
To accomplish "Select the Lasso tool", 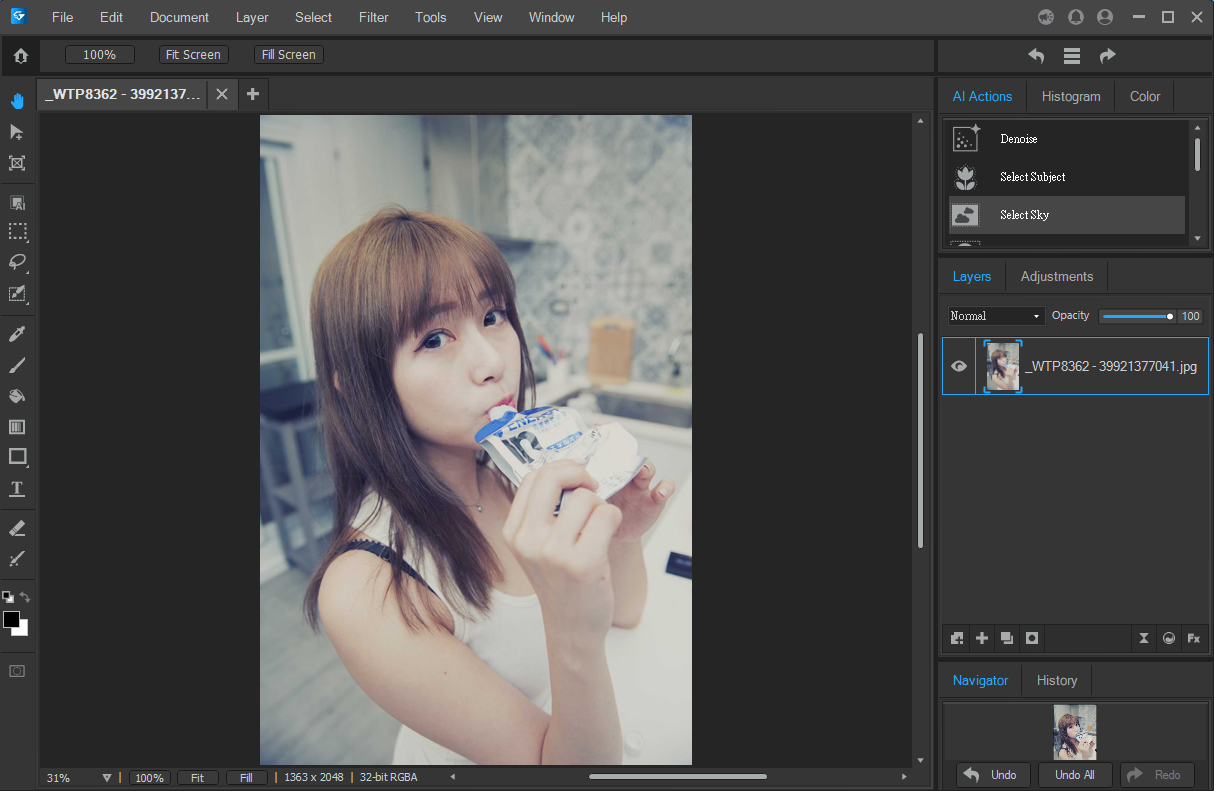I will (17, 262).
